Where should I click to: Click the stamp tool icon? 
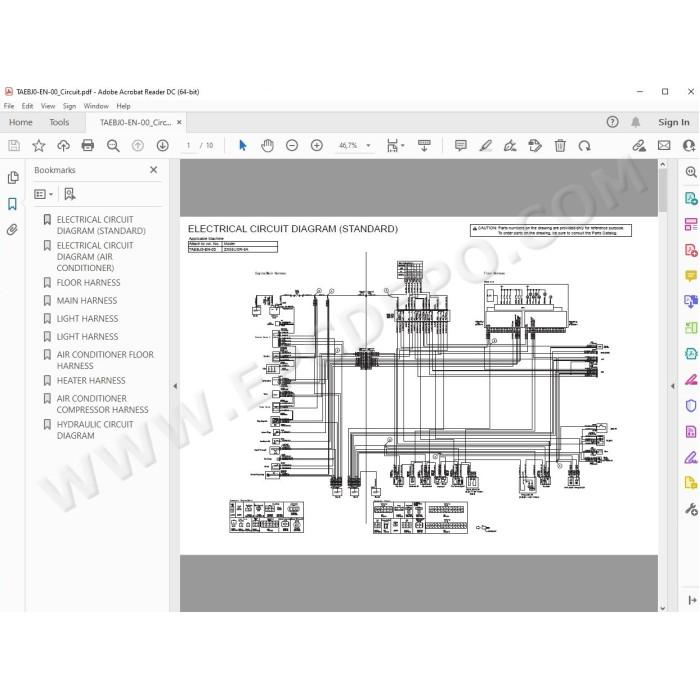(535, 146)
